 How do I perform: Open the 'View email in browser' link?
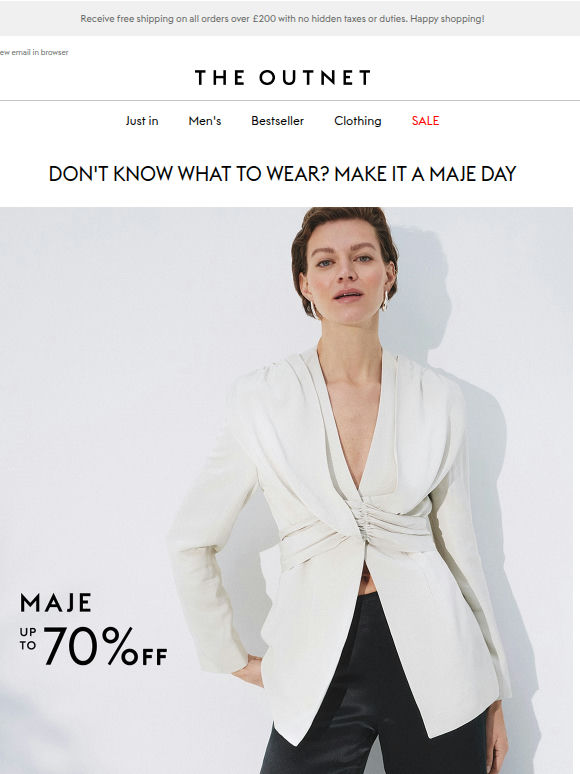click(34, 52)
